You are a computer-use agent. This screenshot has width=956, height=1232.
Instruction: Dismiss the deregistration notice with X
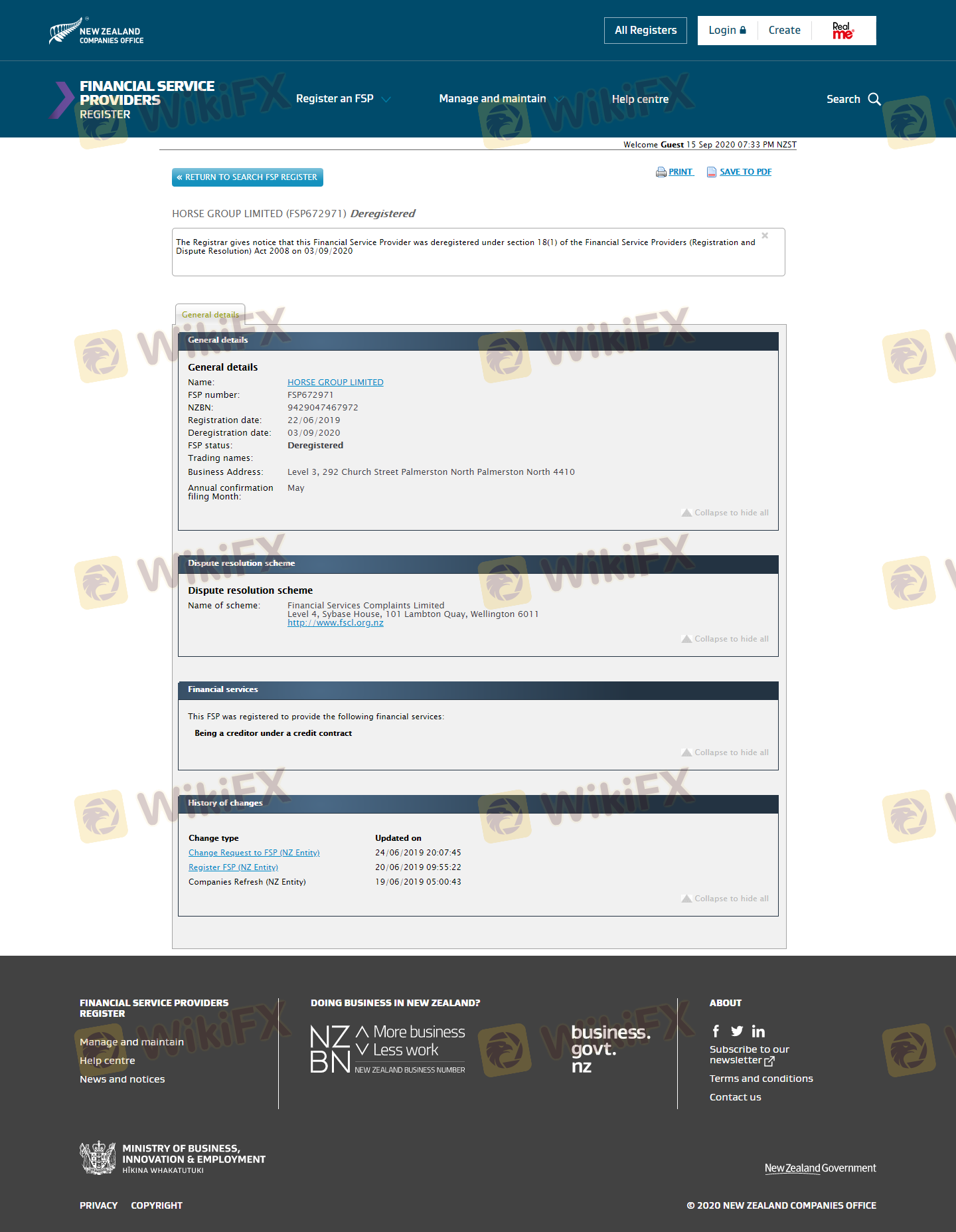tap(765, 236)
